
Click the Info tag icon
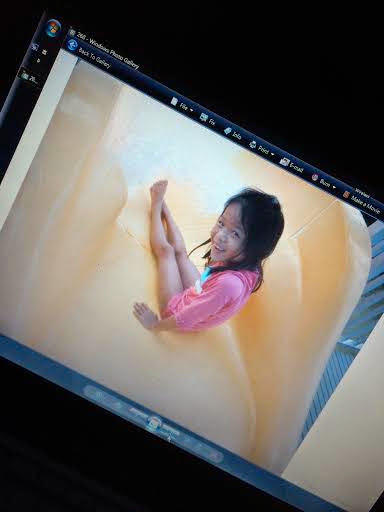pos(228,131)
